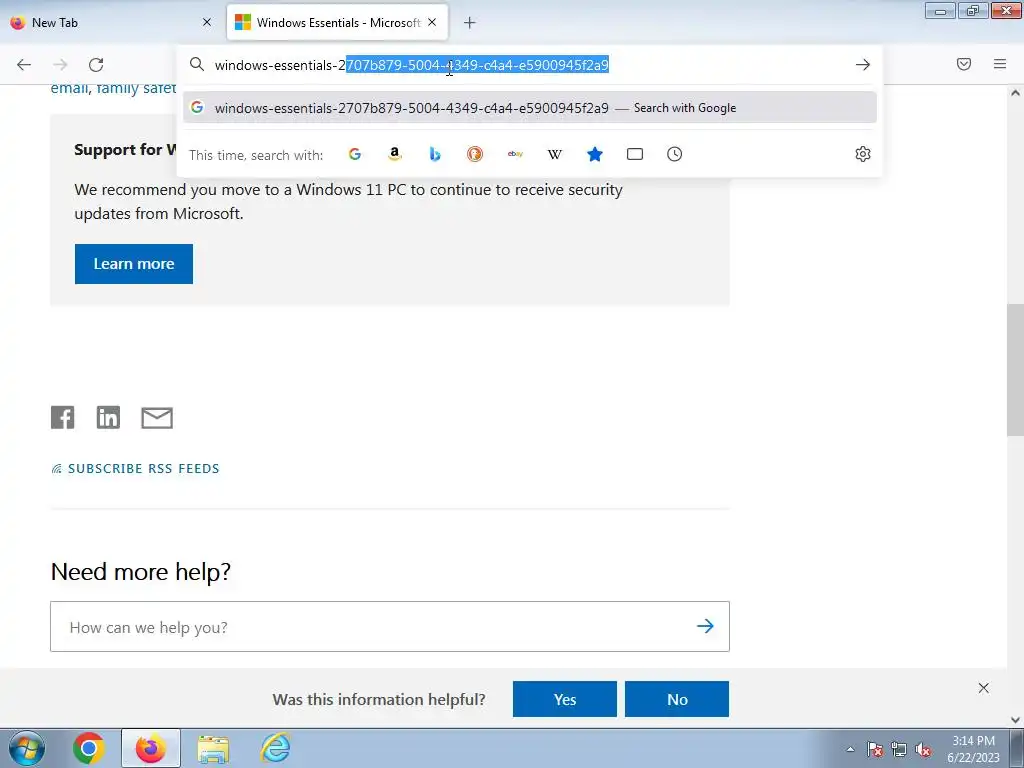Click the Learn more button
1024x768 pixels.
[x=134, y=264]
